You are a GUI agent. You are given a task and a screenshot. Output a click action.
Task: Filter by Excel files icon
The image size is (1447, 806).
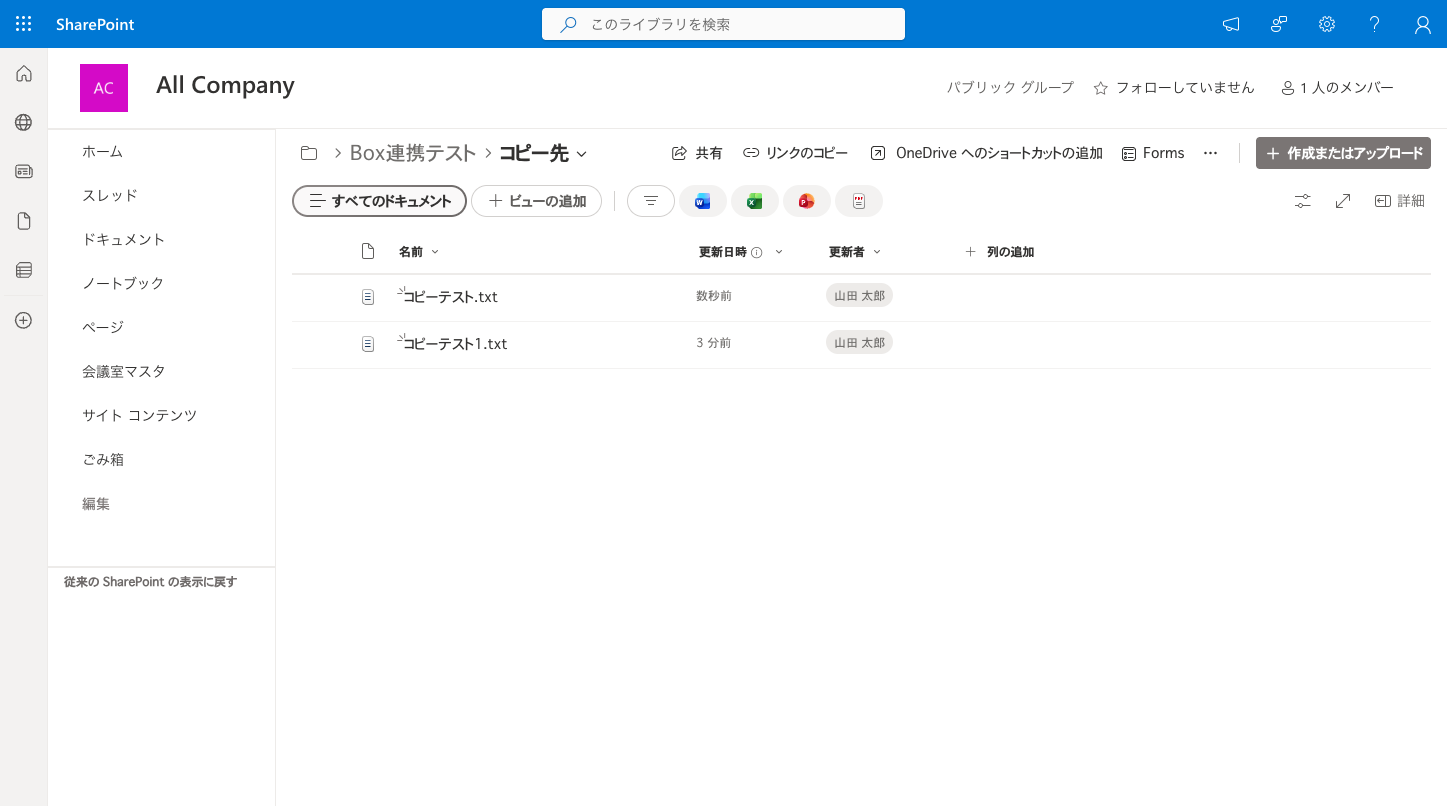coord(755,201)
